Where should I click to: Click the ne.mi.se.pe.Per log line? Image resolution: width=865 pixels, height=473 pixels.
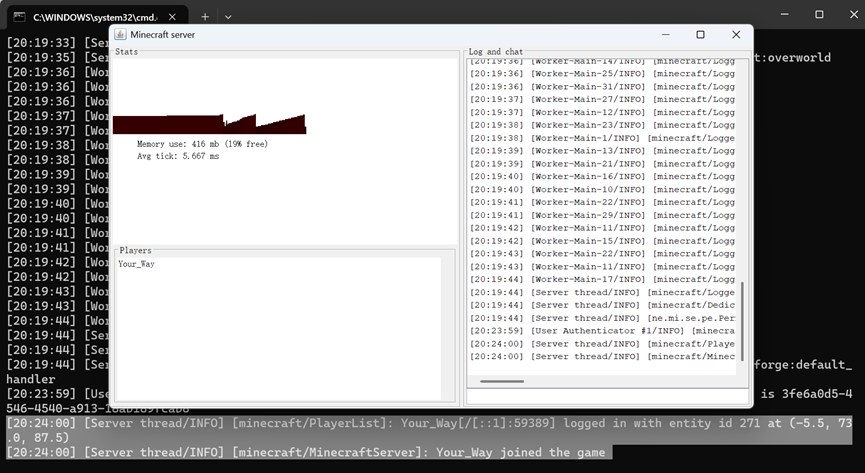[x=602, y=318]
